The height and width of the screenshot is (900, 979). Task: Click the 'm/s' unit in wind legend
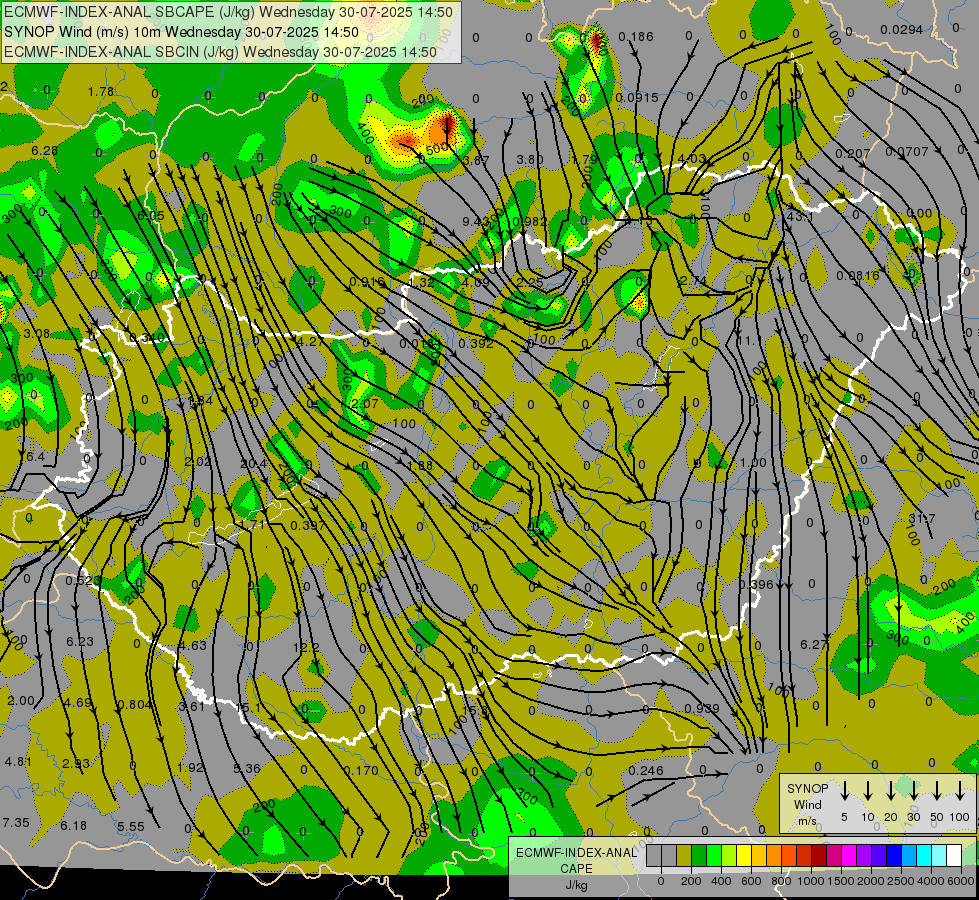click(807, 821)
